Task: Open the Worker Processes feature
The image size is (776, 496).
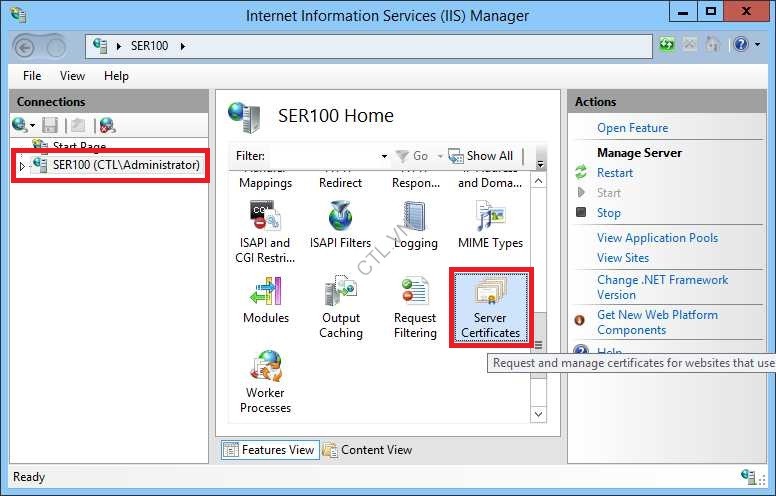Action: [265, 382]
